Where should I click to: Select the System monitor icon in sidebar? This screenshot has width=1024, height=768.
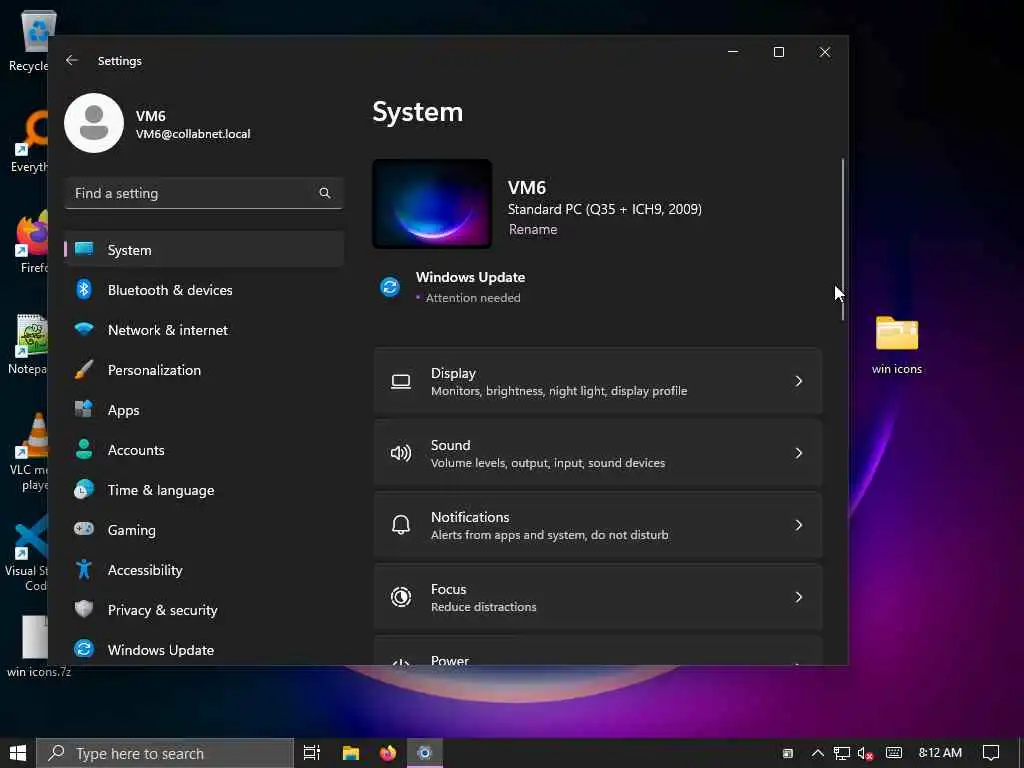point(84,249)
